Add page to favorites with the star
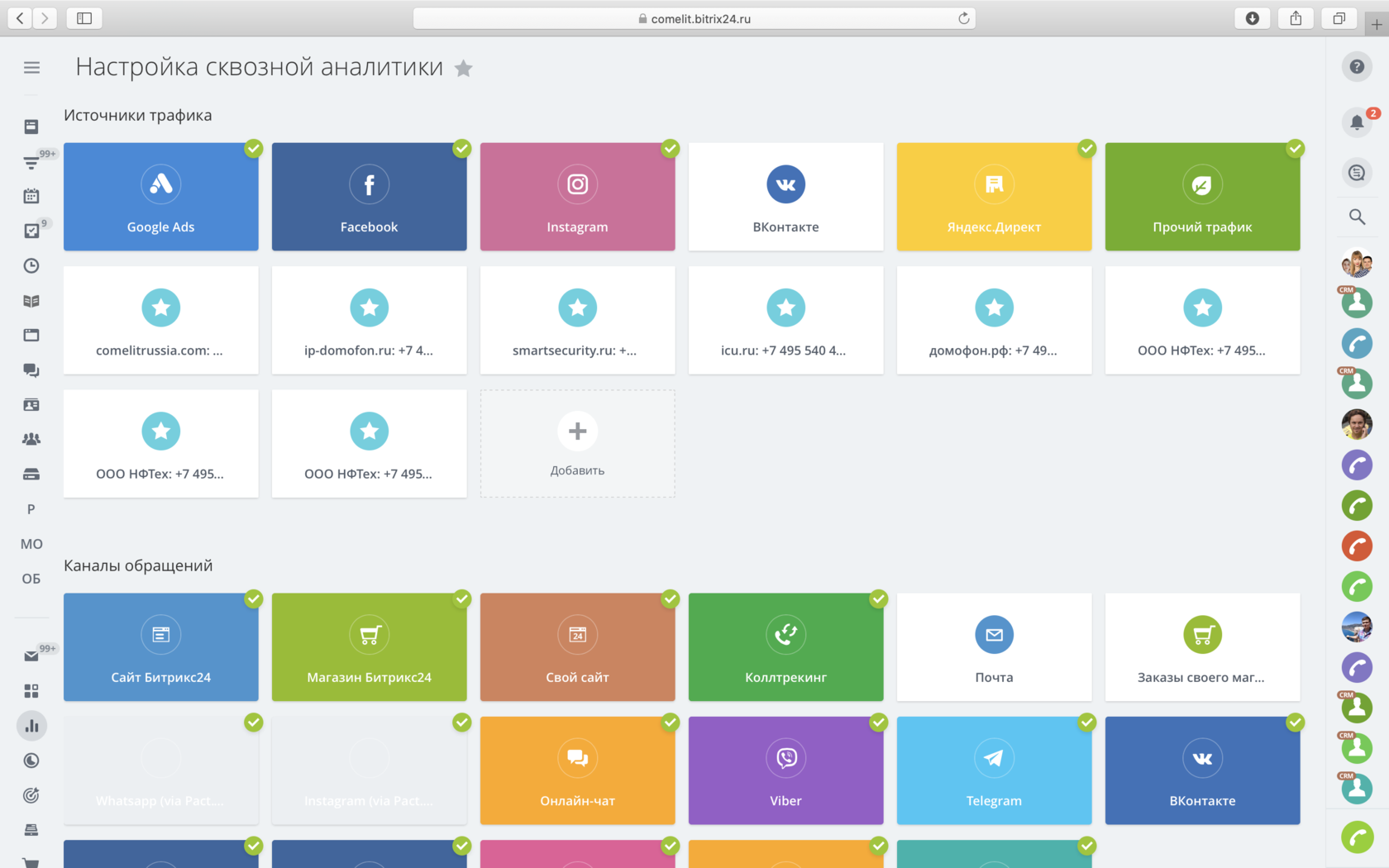The width and height of the screenshot is (1389, 868). pyautogui.click(x=464, y=69)
